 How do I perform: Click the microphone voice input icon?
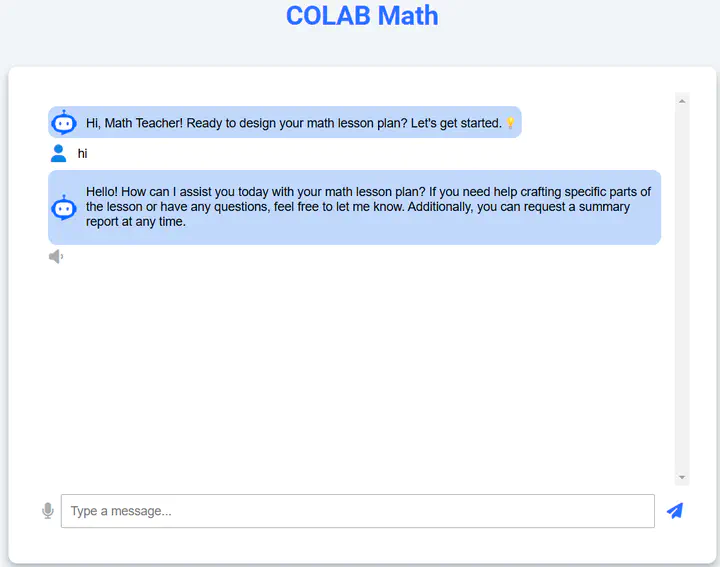click(x=48, y=511)
